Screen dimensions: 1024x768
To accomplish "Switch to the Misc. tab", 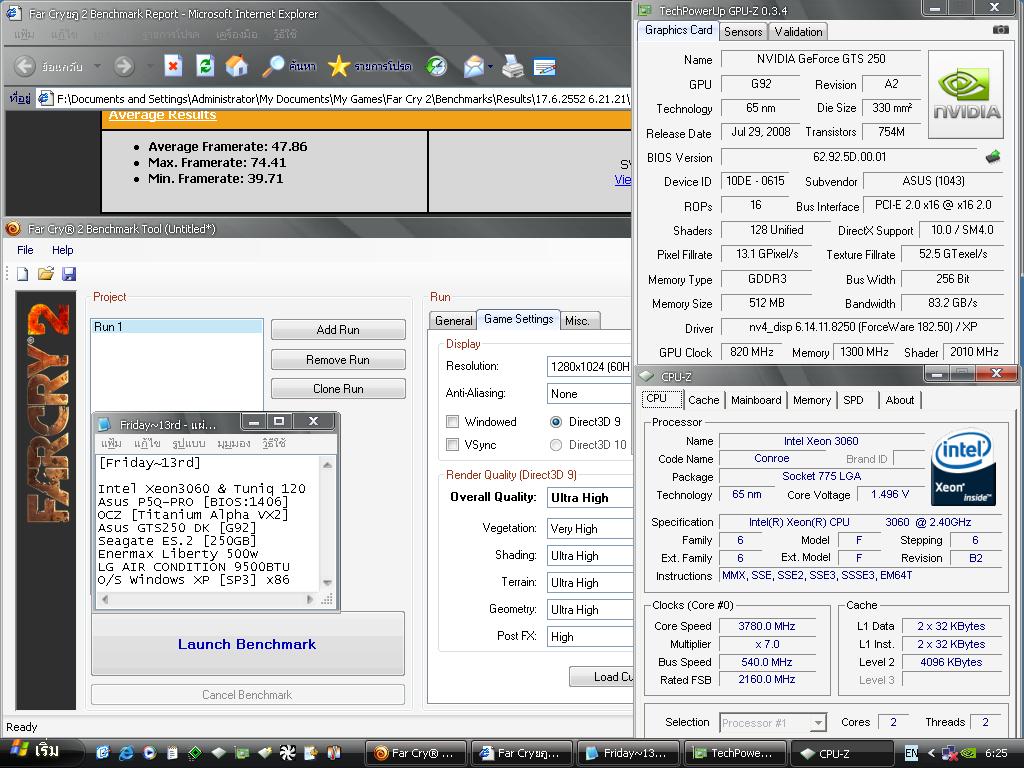I will [x=577, y=321].
